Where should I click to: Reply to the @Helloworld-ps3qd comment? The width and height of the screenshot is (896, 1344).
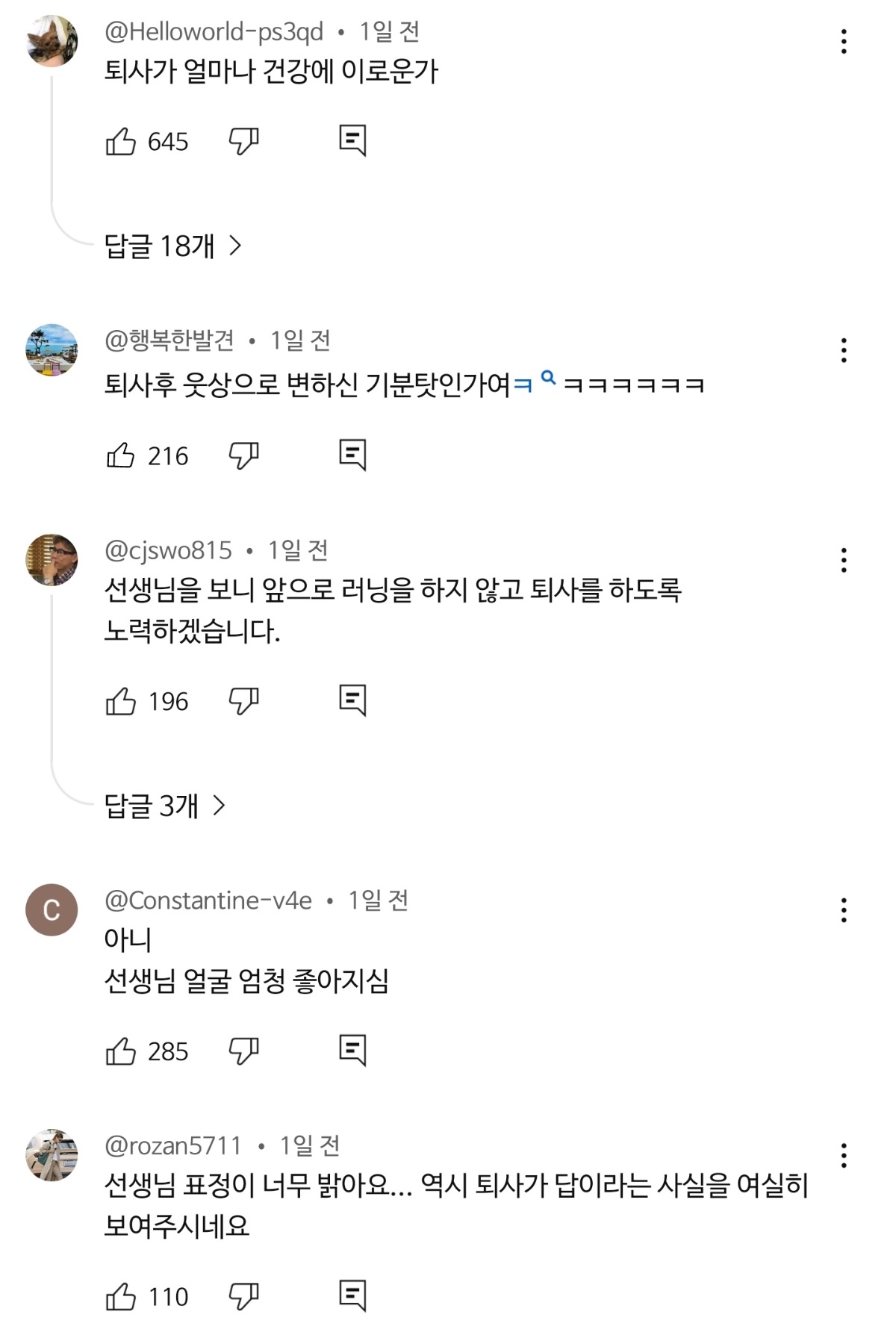point(352,140)
